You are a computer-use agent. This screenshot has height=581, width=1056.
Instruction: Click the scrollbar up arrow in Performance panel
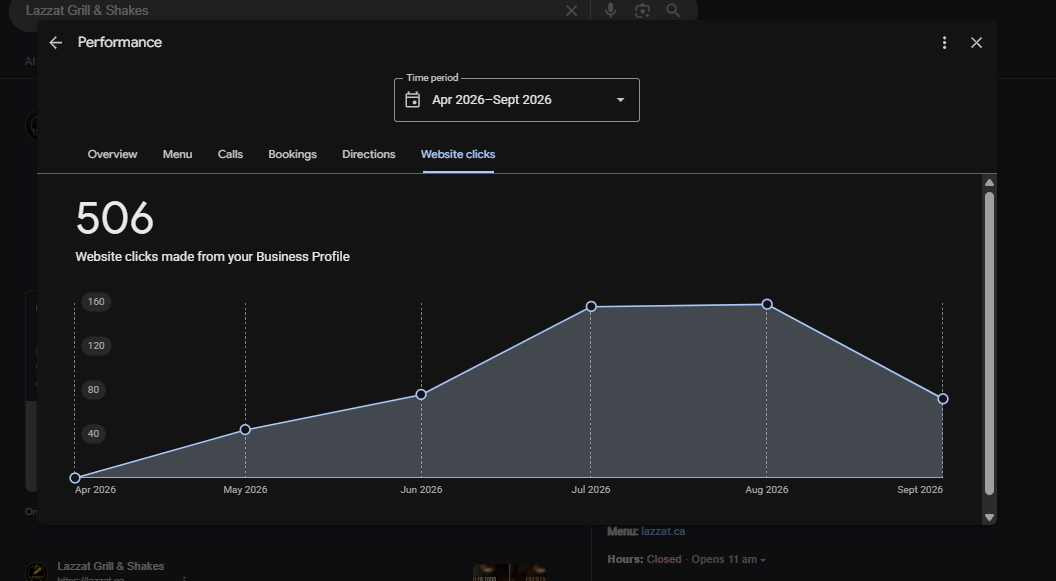(989, 183)
